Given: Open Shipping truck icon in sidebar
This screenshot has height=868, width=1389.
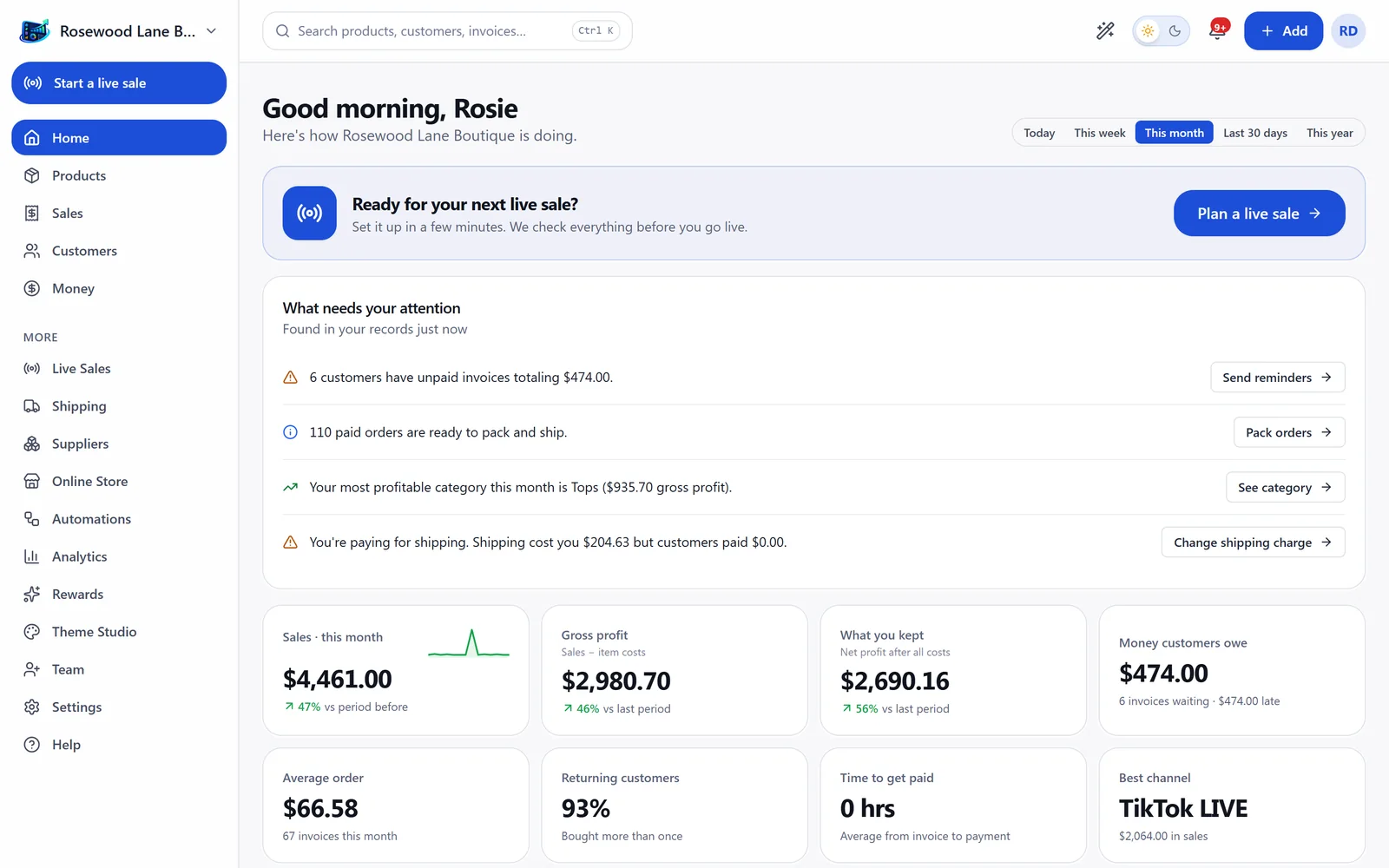Looking at the screenshot, I should pyautogui.click(x=32, y=406).
